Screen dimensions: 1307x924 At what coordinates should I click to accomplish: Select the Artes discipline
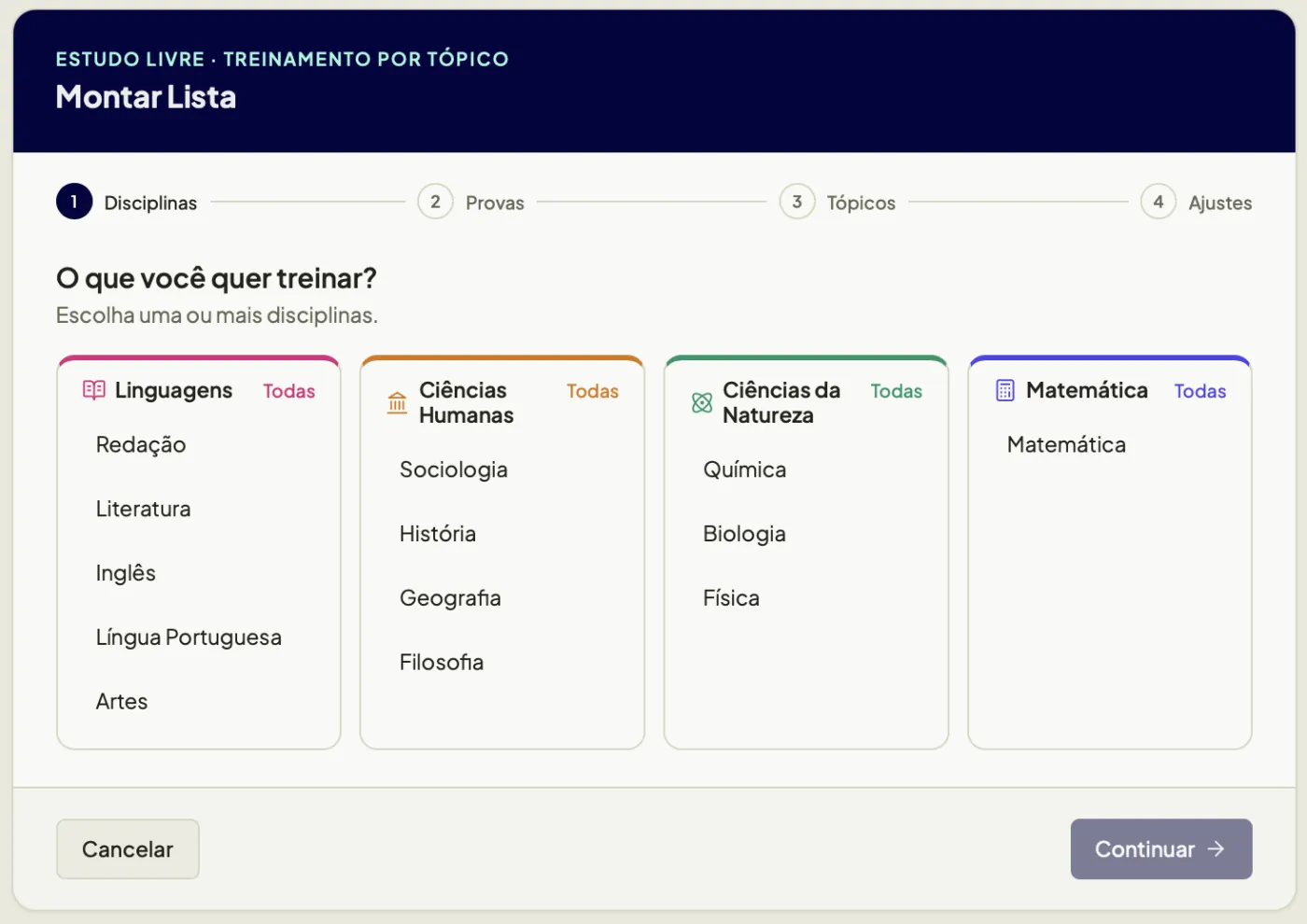point(121,702)
